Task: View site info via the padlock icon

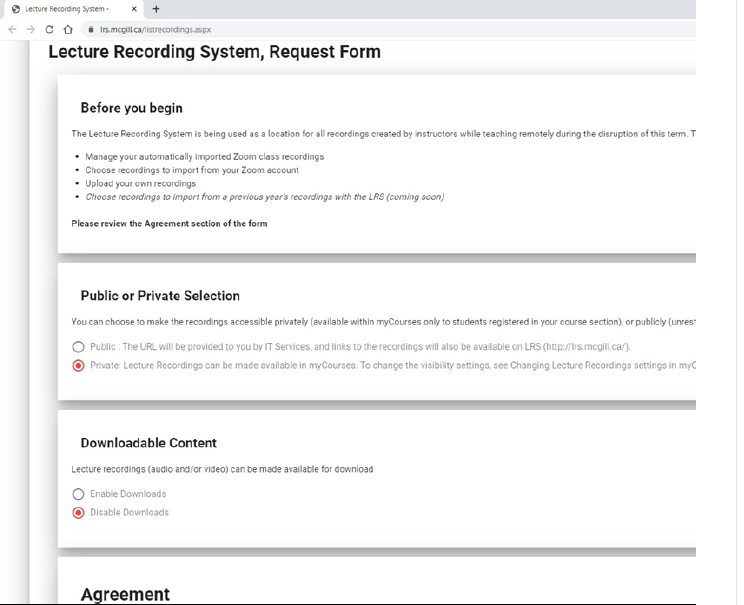Action: point(90,30)
